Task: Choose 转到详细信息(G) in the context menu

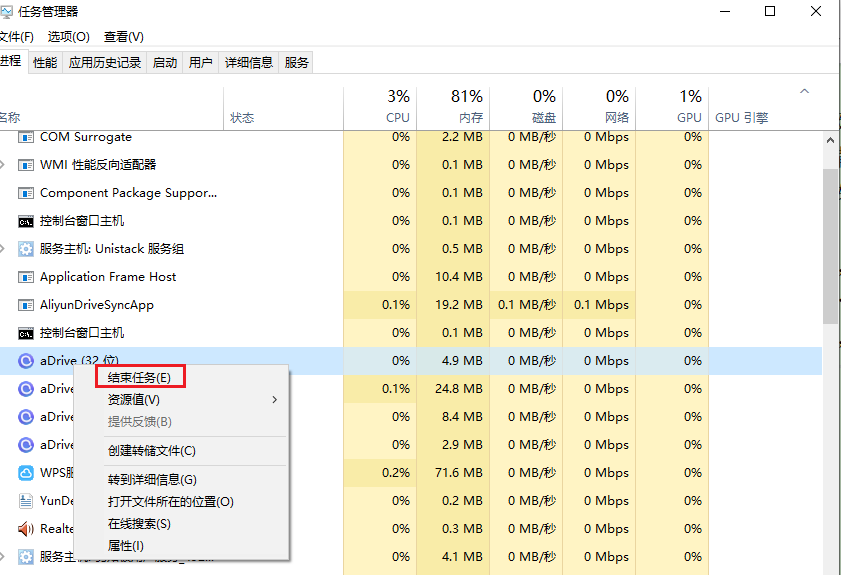Action: pyautogui.click(x=182, y=480)
